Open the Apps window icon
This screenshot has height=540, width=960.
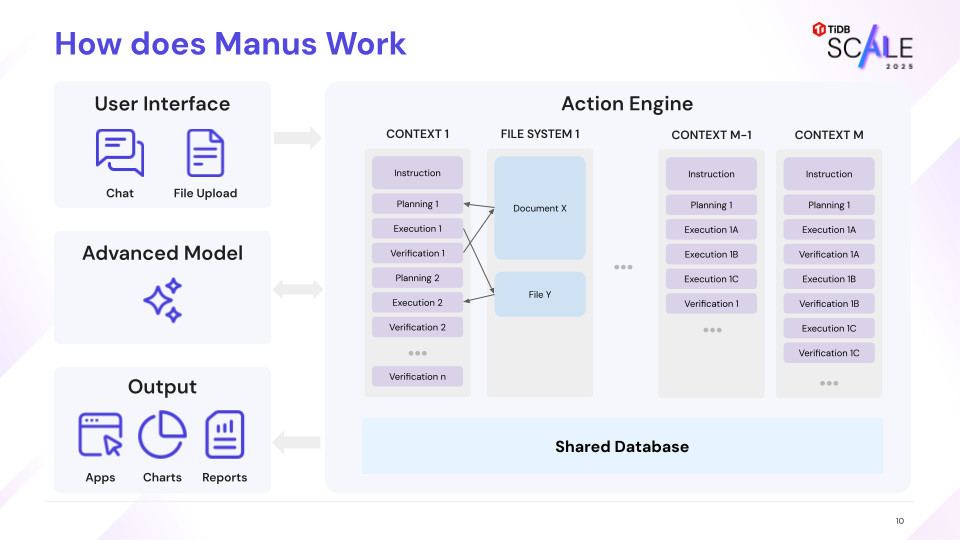point(100,435)
